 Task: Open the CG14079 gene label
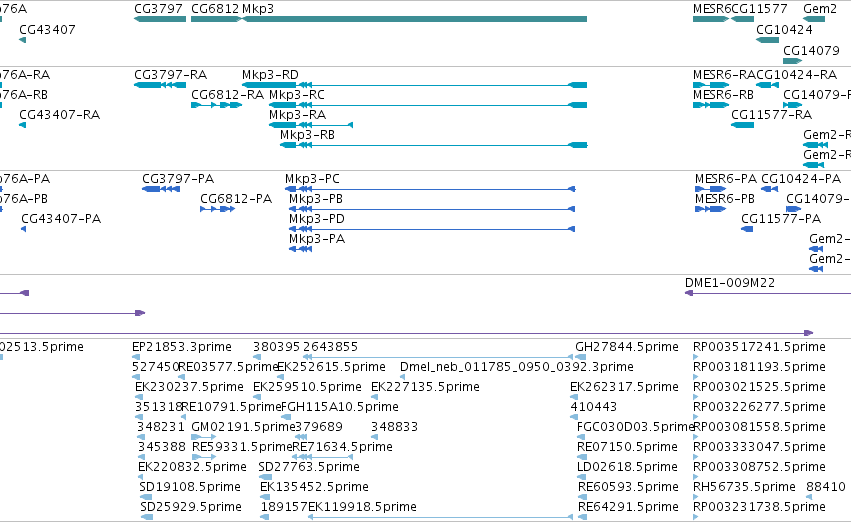[811, 50]
